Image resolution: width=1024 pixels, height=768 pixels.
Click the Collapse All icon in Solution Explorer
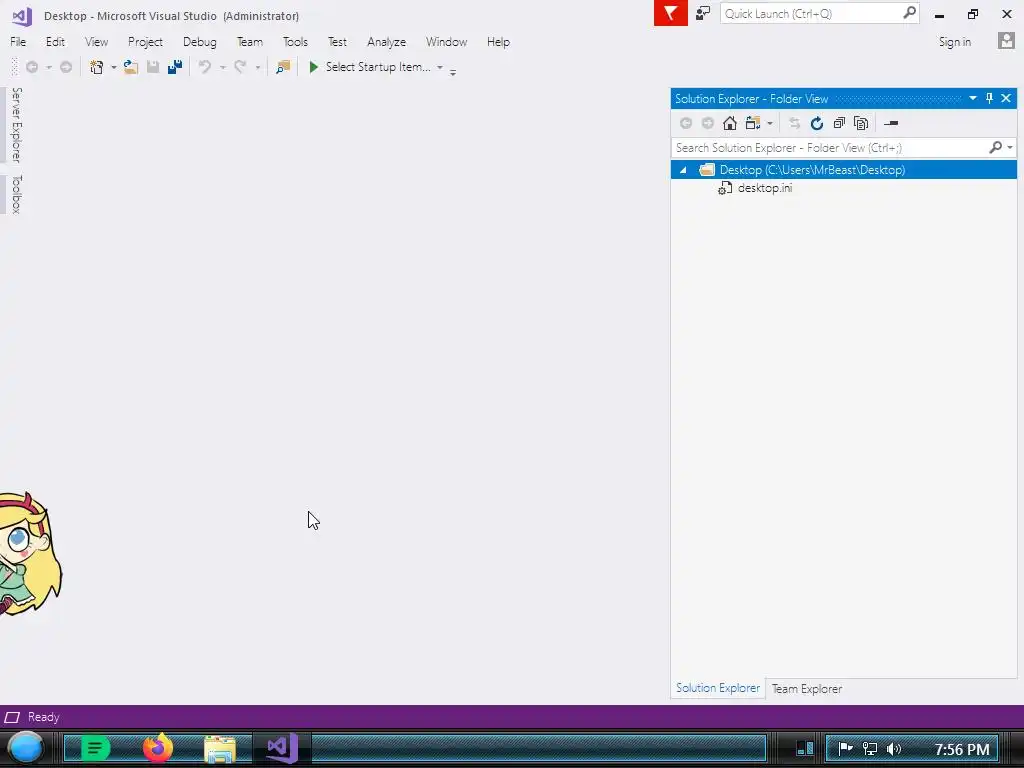click(839, 123)
